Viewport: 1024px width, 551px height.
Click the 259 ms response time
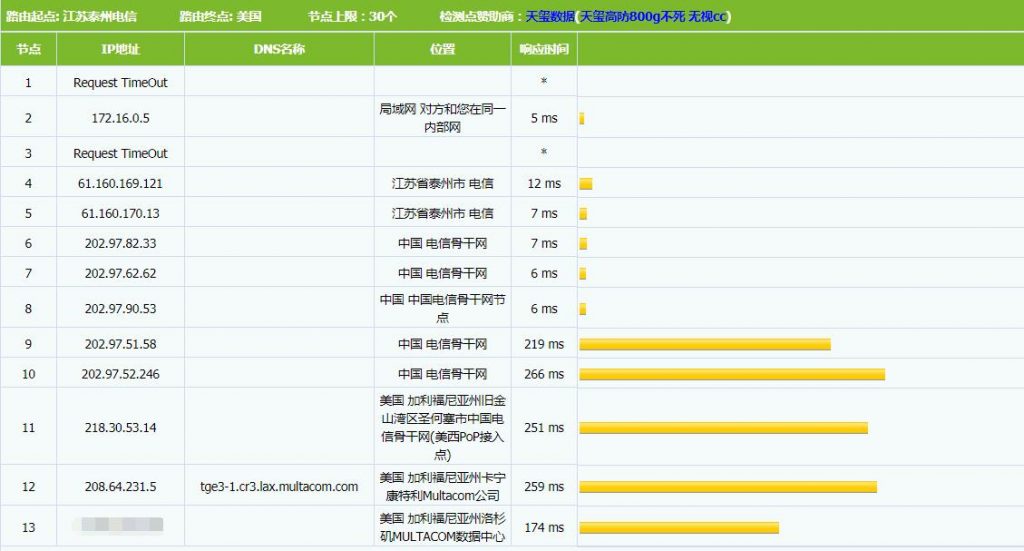click(544, 486)
